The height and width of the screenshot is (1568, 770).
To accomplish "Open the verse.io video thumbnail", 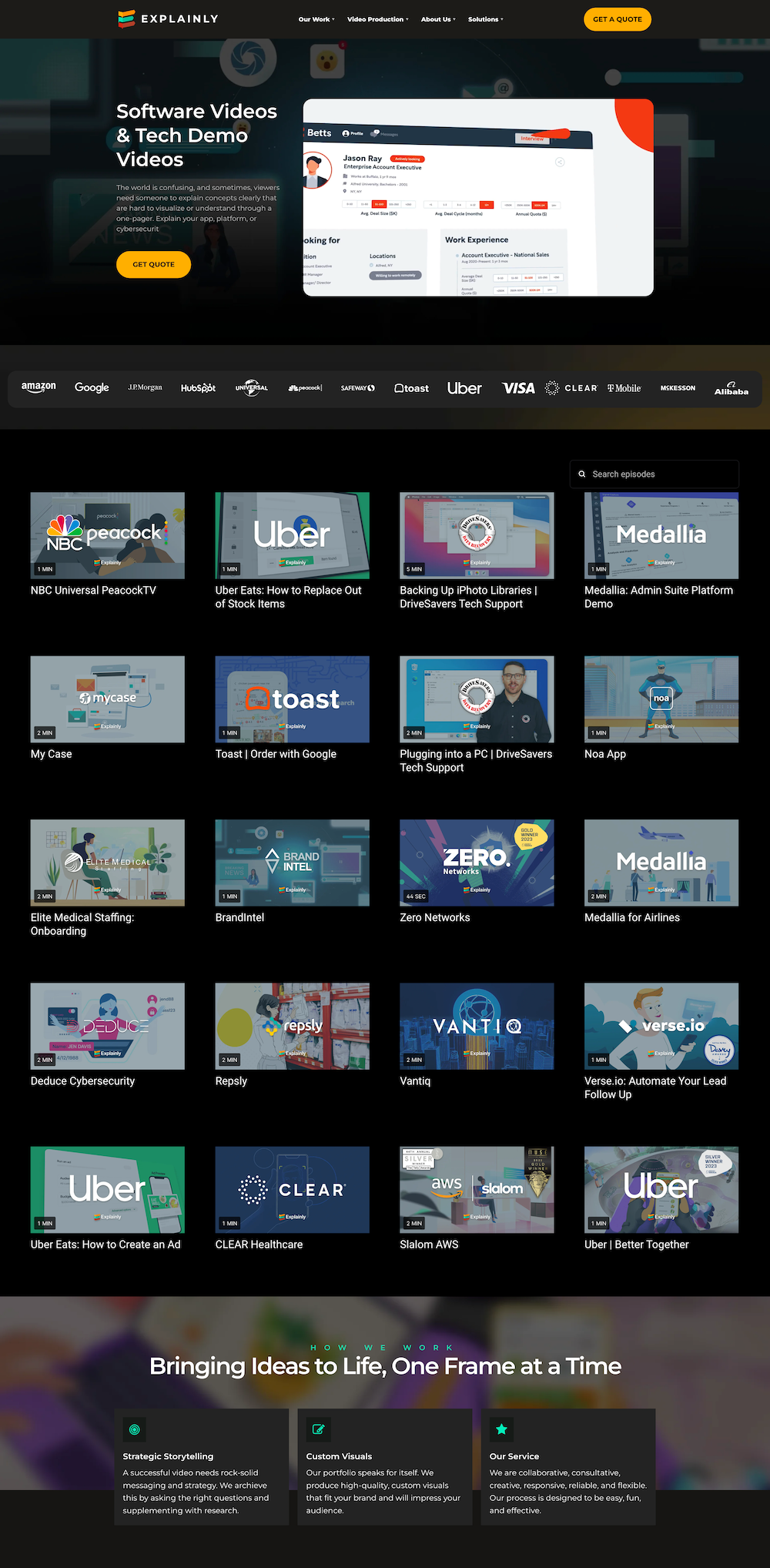I will click(x=661, y=1026).
